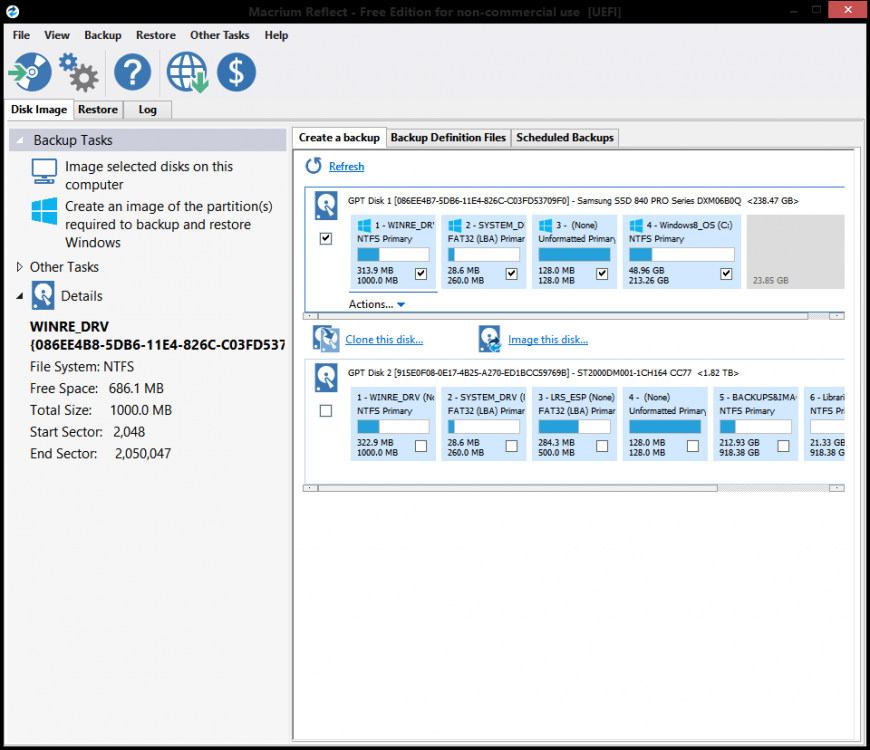Viewport: 870px width, 750px height.
Task: Check Disk 2 SYSTEM_DRV 28.6 MB checkbox
Action: click(512, 445)
